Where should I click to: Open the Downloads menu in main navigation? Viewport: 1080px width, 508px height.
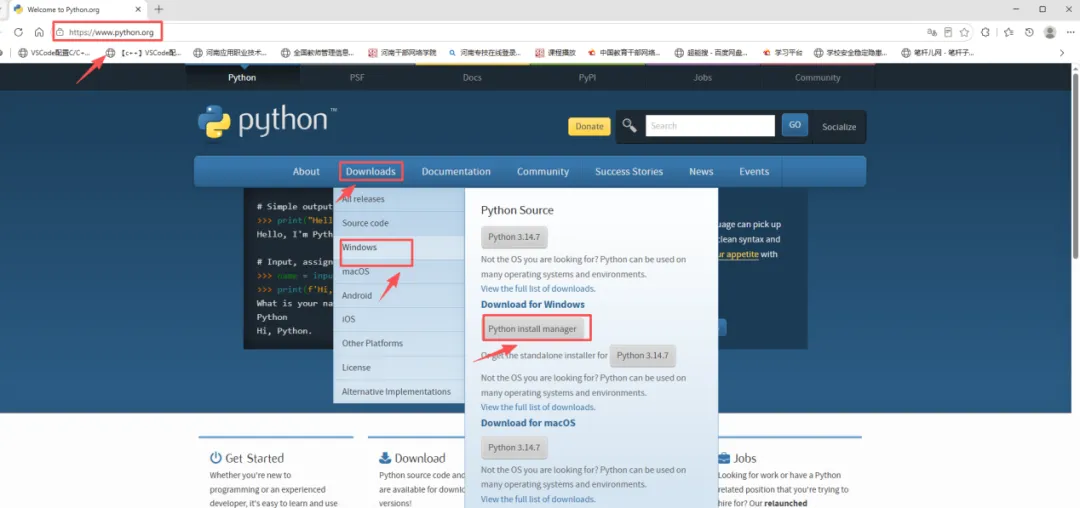point(371,171)
